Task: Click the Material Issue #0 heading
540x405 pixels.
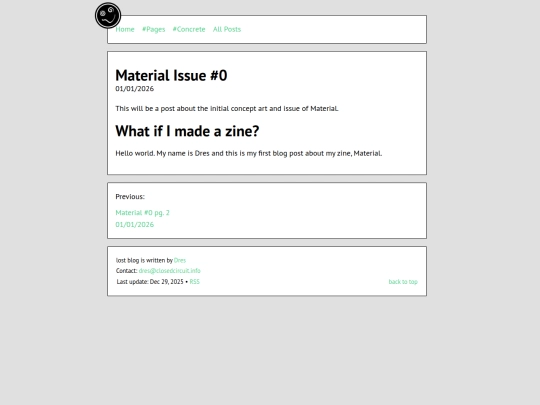Action: coord(171,75)
